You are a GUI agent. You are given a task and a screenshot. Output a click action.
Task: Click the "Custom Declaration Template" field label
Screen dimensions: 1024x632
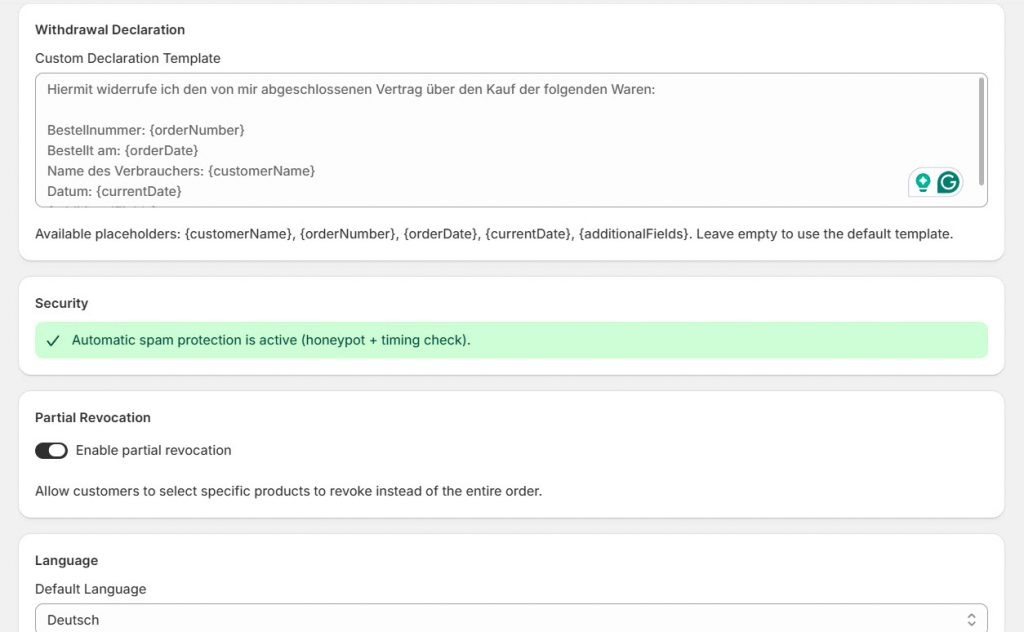click(128, 59)
